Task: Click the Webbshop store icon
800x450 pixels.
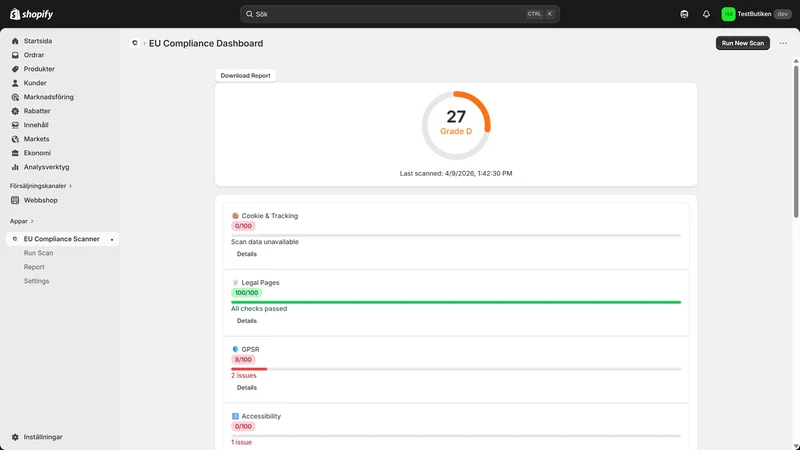Action: (x=15, y=200)
